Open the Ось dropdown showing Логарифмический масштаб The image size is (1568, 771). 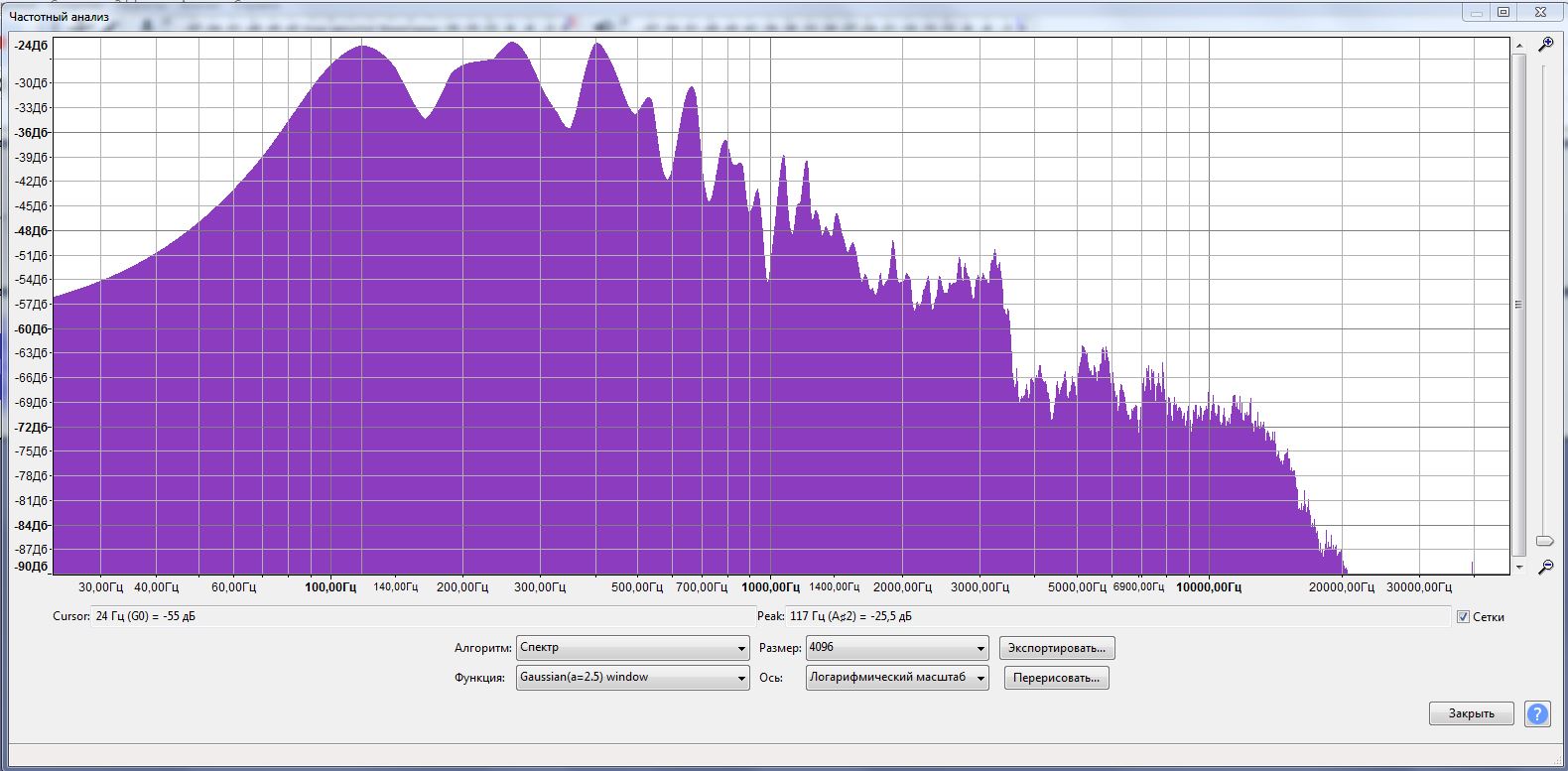(x=897, y=678)
